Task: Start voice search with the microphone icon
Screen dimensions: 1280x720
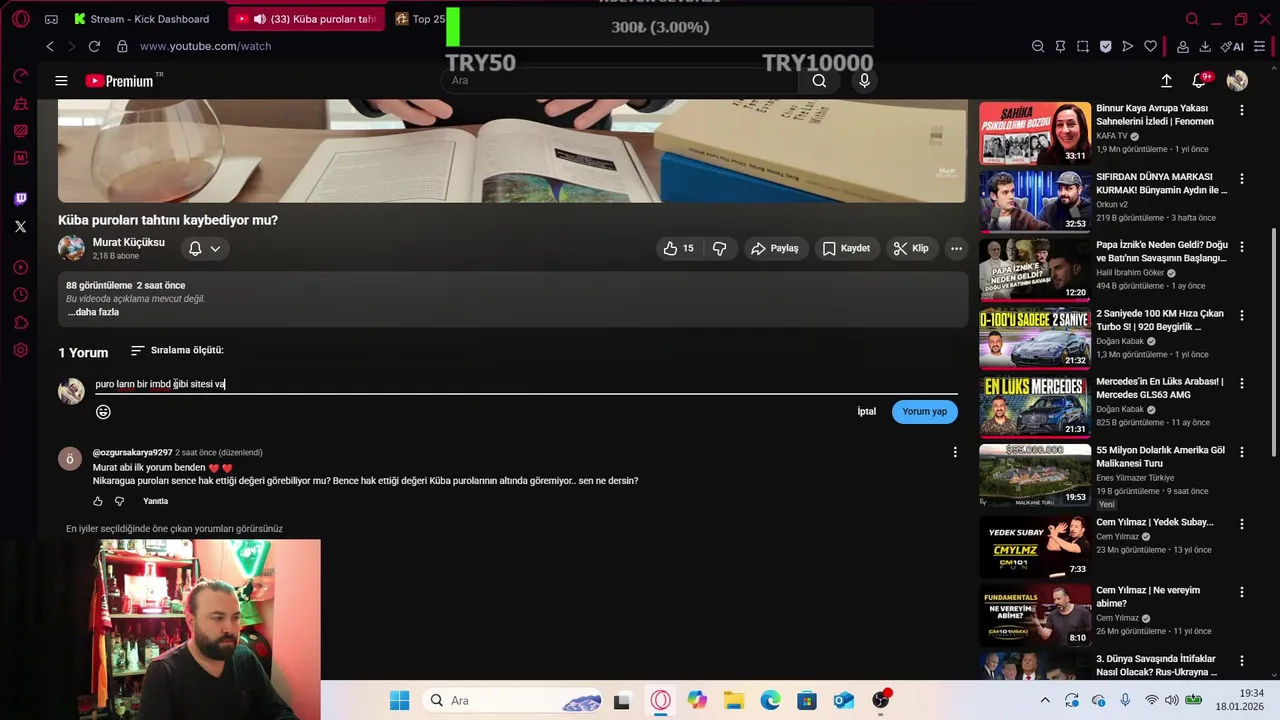Action: [x=864, y=81]
